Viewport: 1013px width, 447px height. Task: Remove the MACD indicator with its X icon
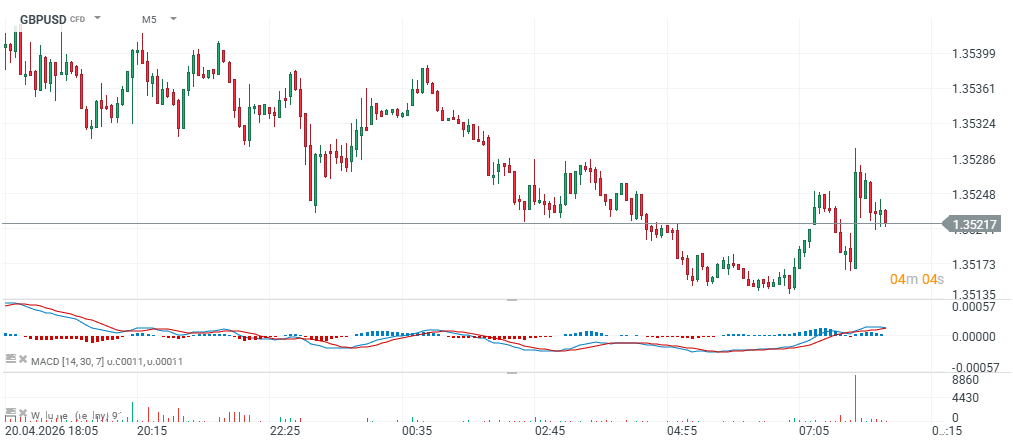pos(21,359)
